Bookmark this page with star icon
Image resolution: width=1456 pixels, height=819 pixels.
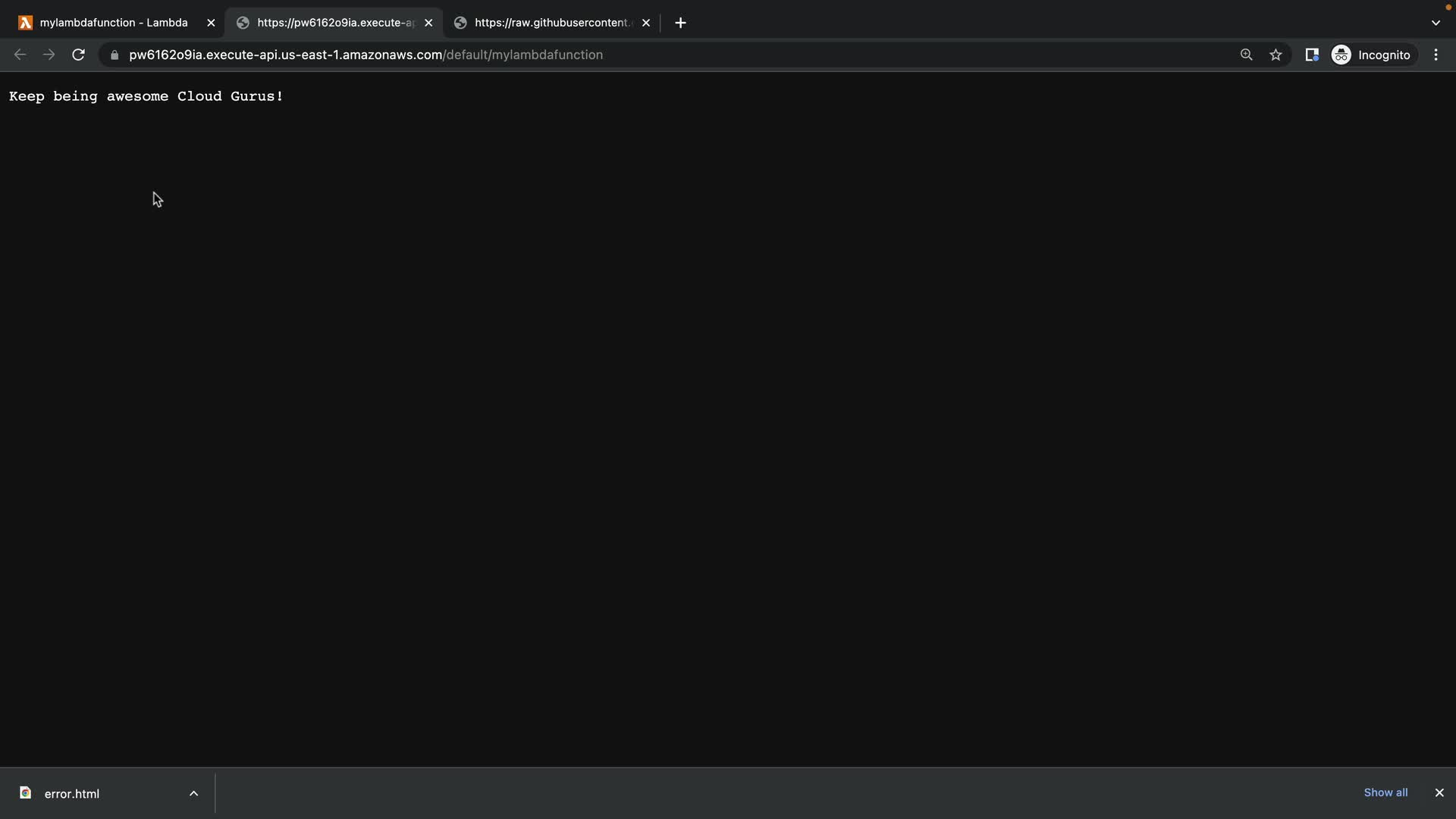point(1276,55)
